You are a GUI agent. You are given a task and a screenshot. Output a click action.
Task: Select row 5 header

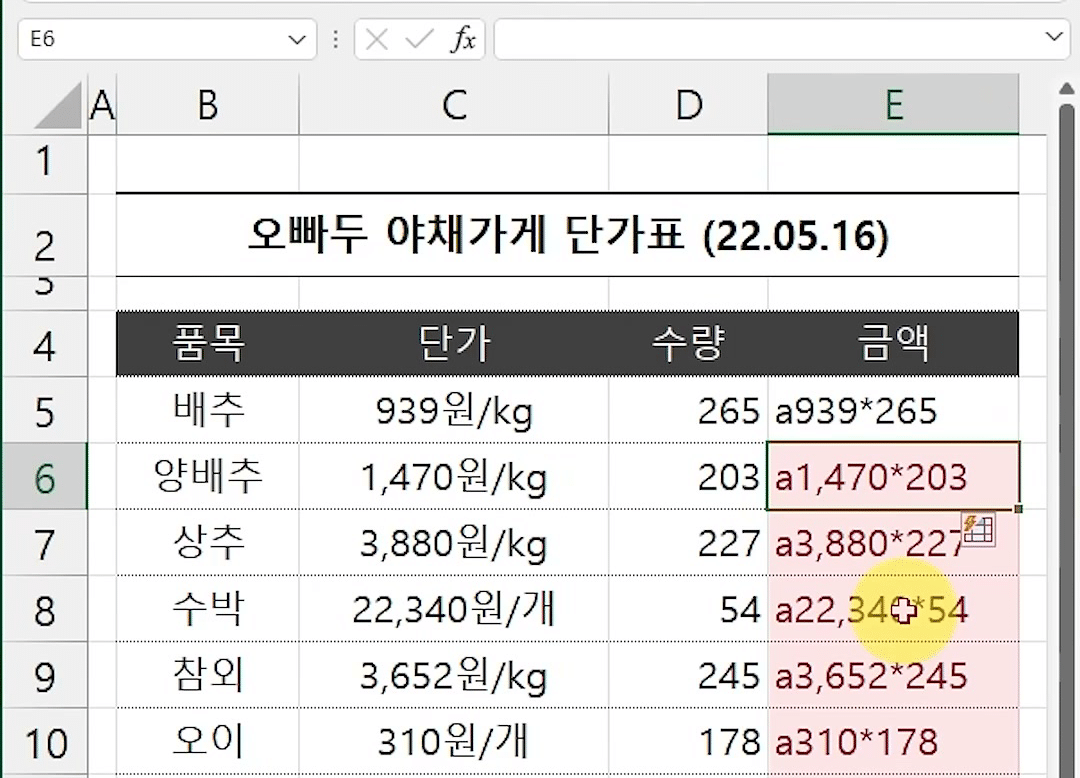pos(45,410)
